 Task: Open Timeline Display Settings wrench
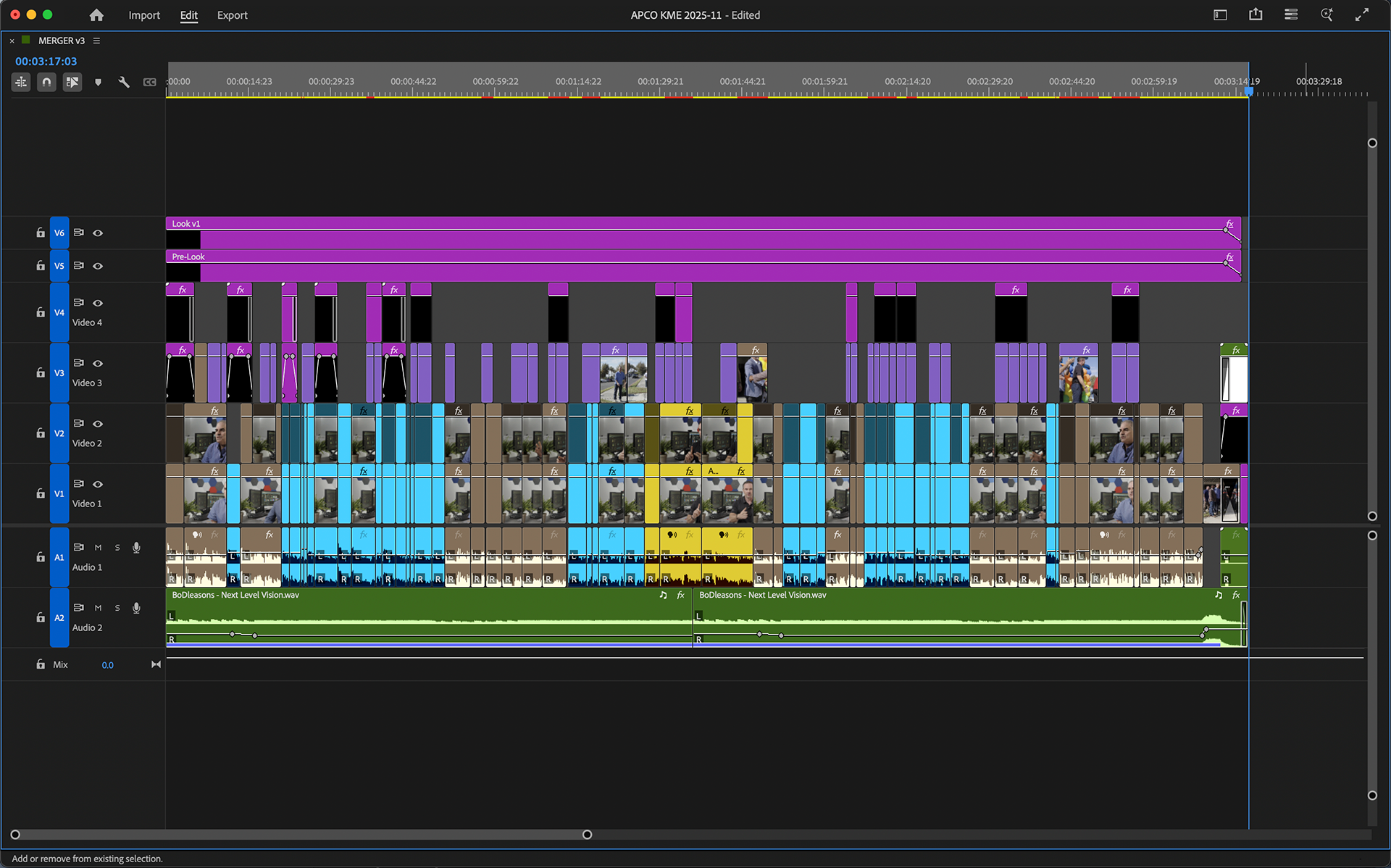coord(124,82)
